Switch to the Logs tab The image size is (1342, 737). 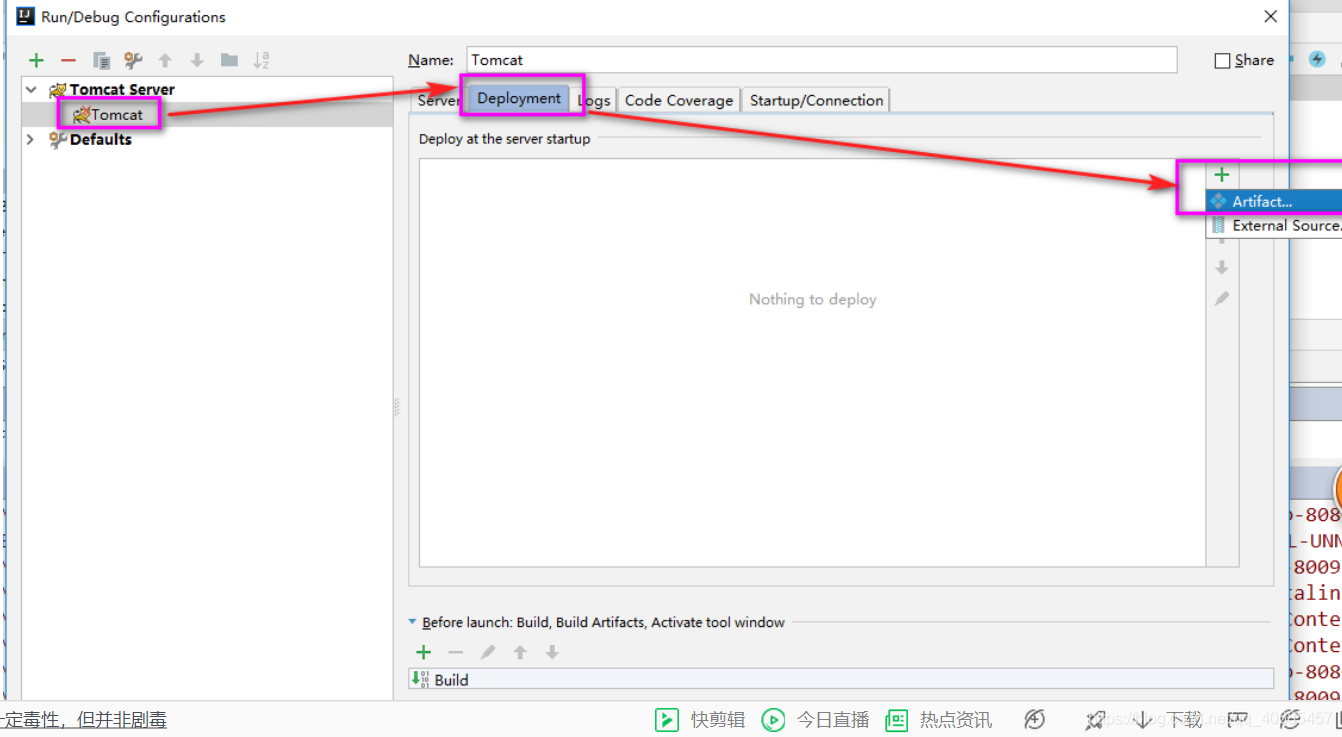click(x=594, y=100)
